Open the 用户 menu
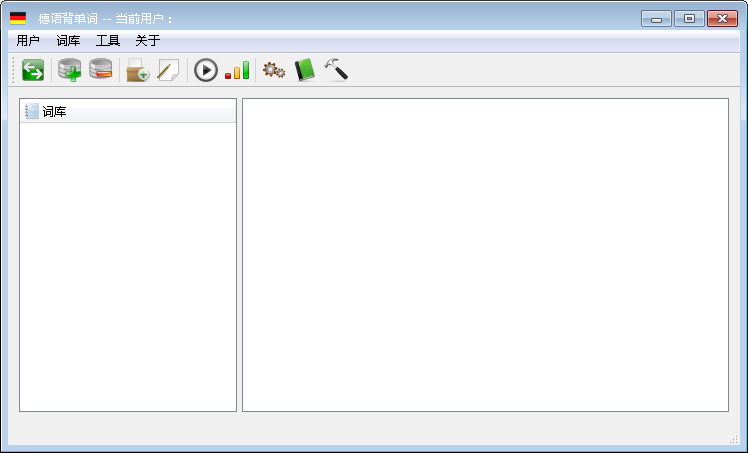 click(28, 41)
